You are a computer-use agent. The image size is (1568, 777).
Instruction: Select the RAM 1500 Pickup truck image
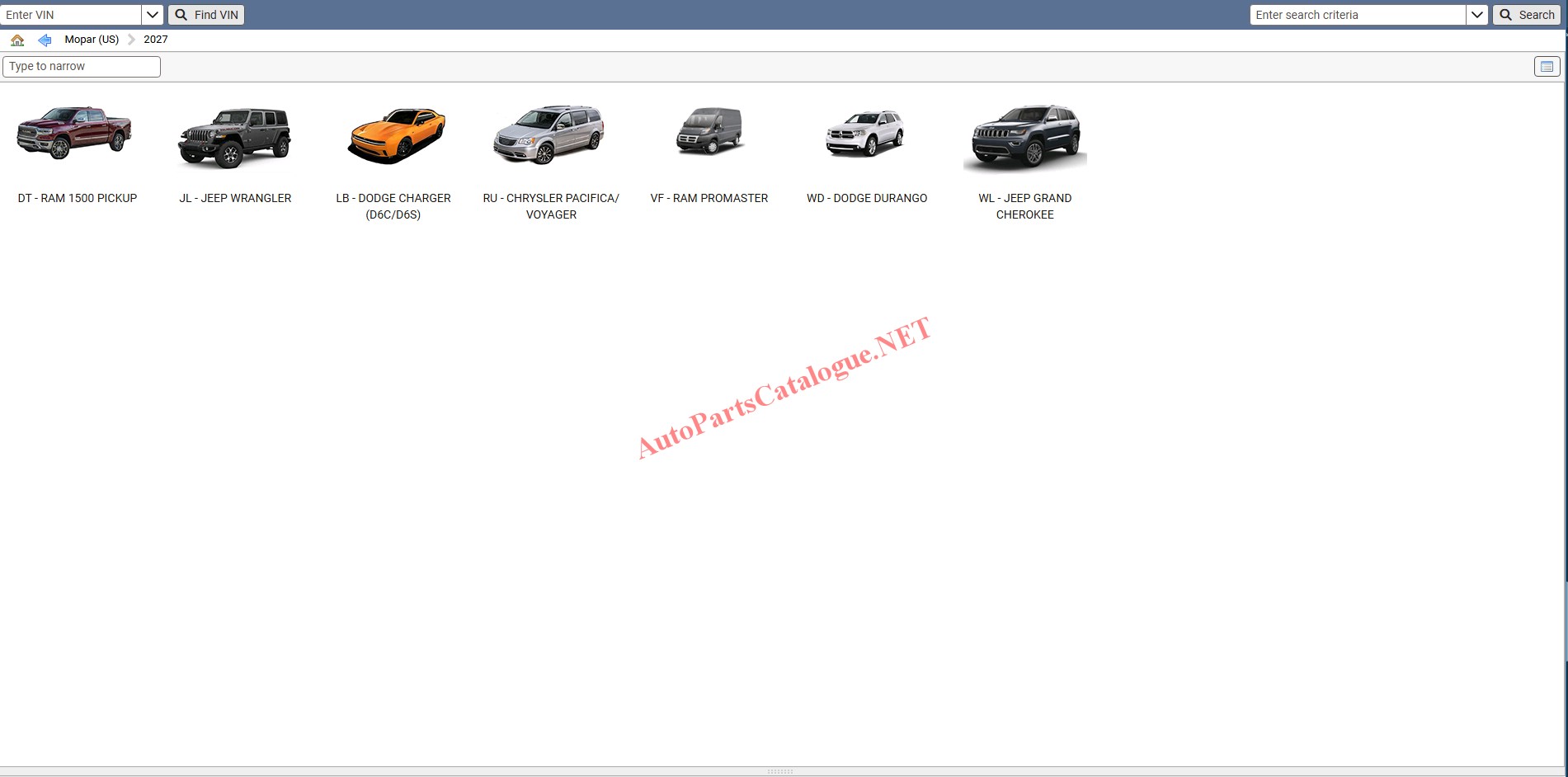tap(74, 132)
